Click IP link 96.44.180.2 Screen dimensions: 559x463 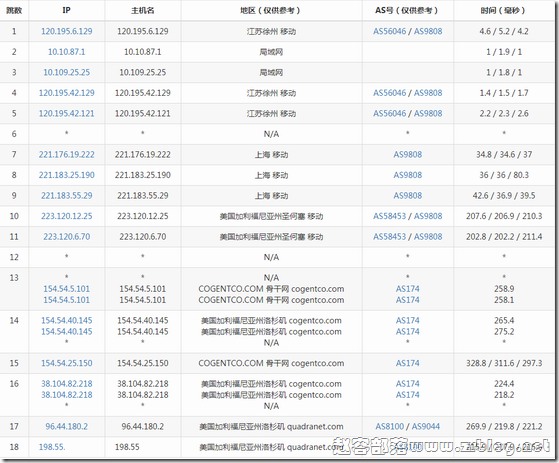(67, 426)
